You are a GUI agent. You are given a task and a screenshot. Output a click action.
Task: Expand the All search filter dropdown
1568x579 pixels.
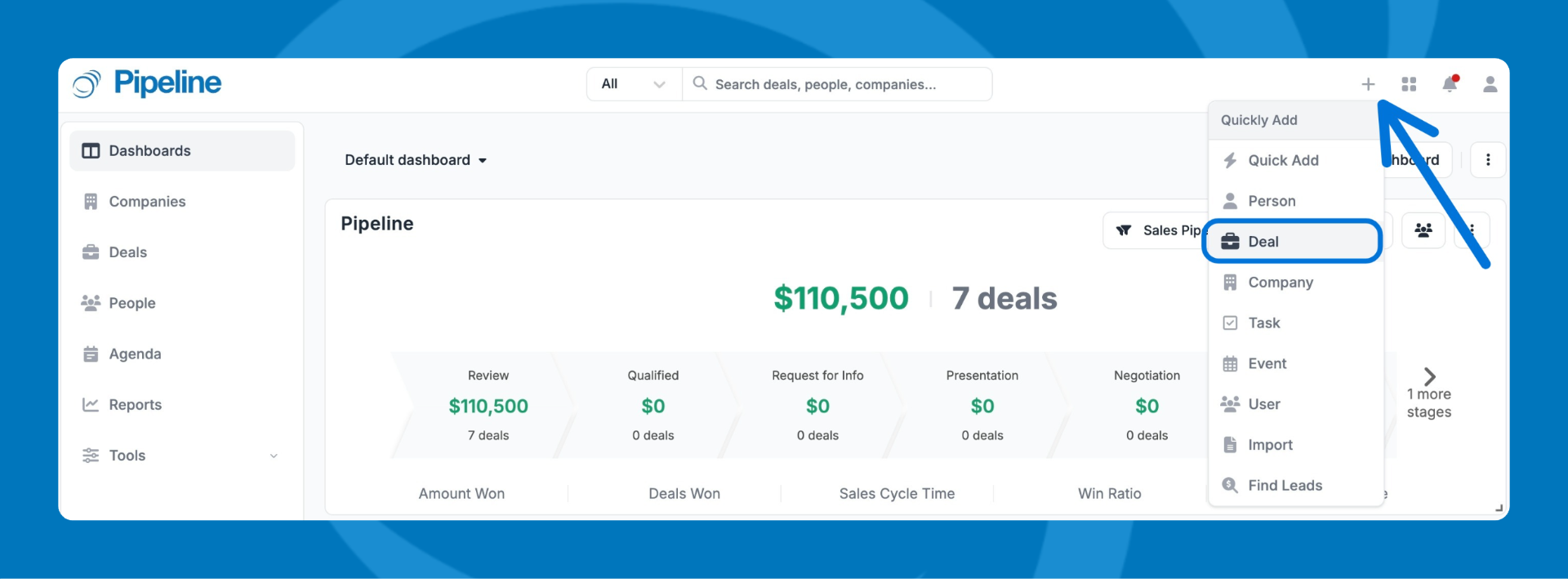point(634,84)
